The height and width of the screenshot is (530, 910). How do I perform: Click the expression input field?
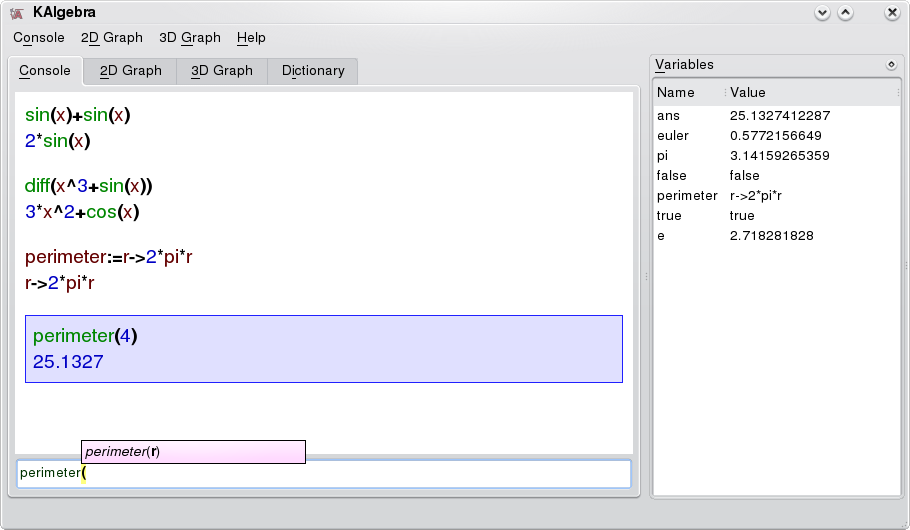[x=324, y=474]
